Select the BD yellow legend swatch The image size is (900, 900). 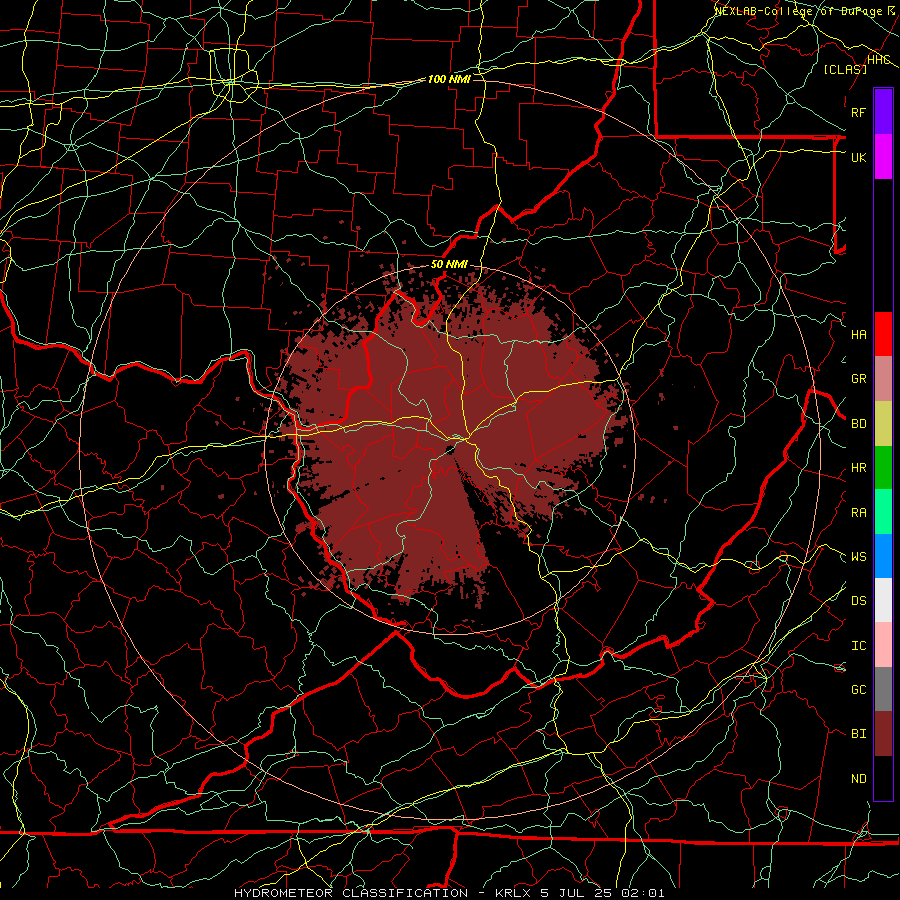point(883,424)
